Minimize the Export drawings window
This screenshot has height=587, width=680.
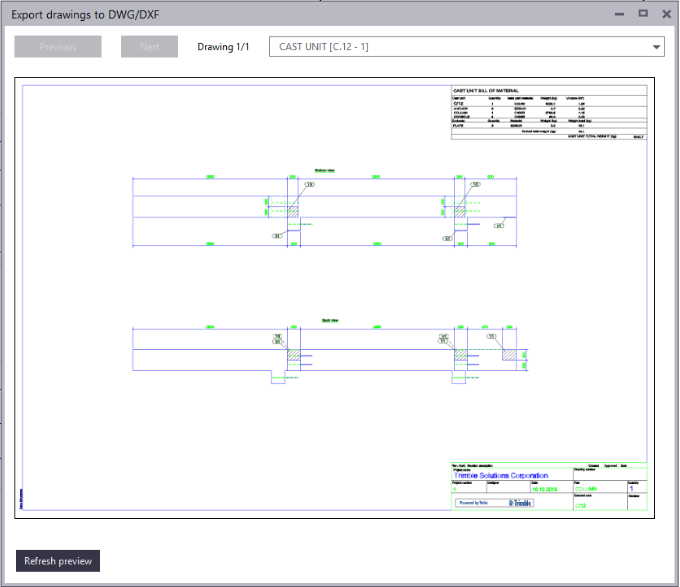pyautogui.click(x=619, y=14)
